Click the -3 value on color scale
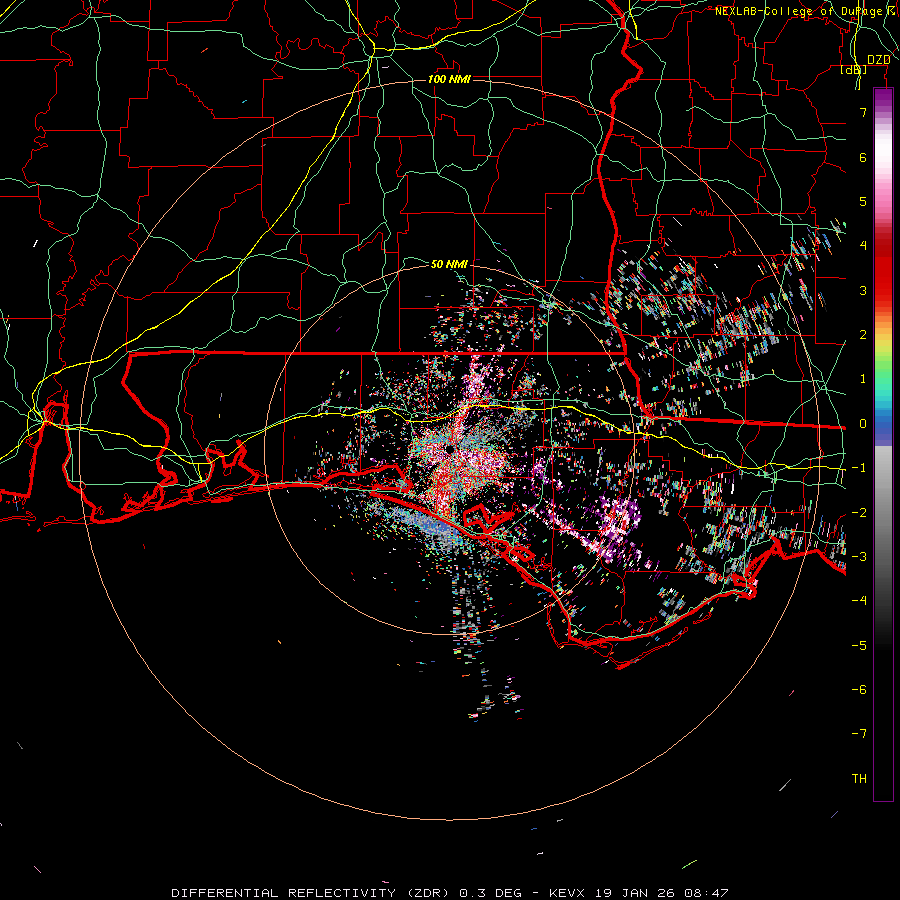 click(x=859, y=557)
